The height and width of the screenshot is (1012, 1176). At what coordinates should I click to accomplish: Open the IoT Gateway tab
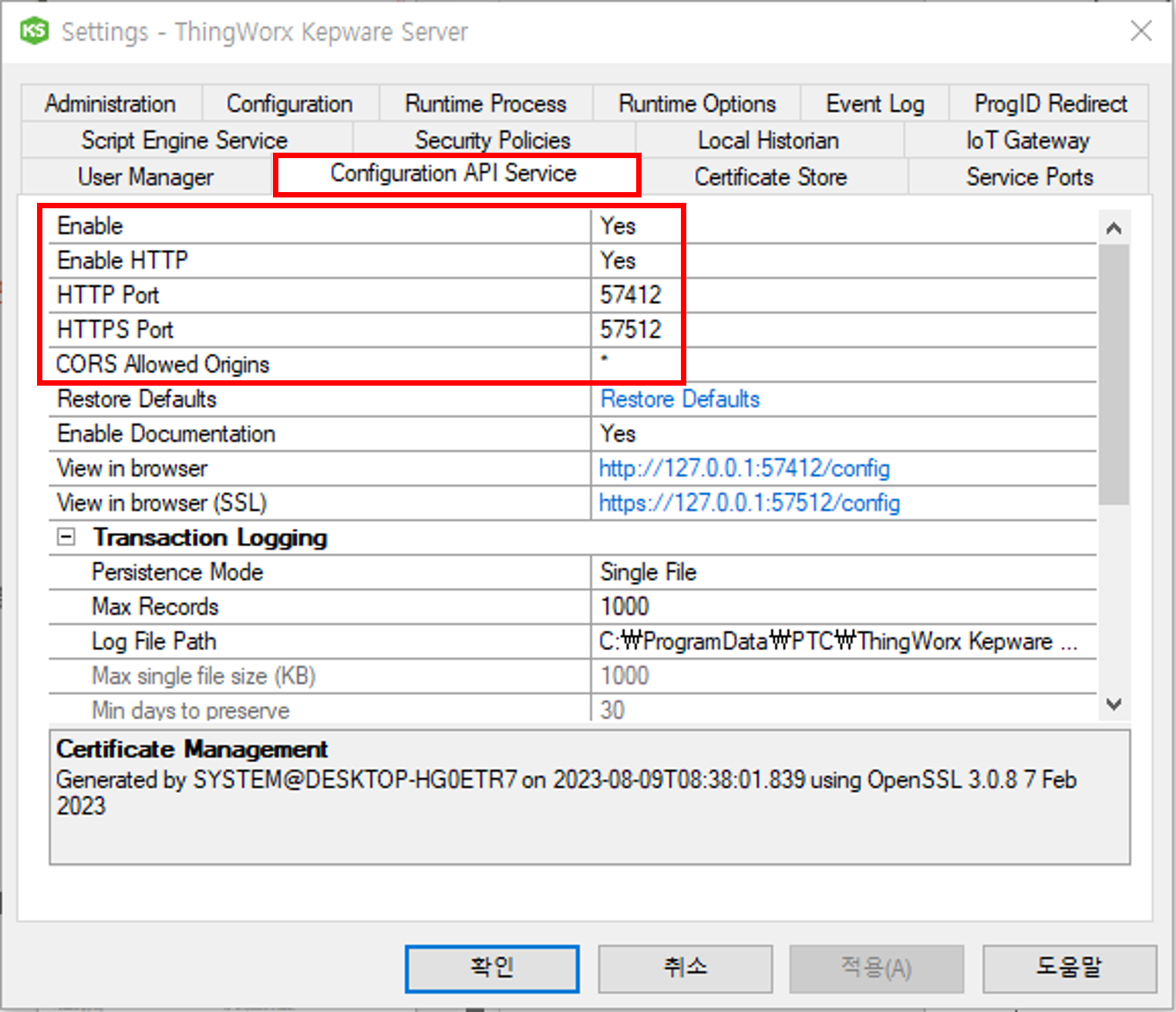(x=1027, y=140)
